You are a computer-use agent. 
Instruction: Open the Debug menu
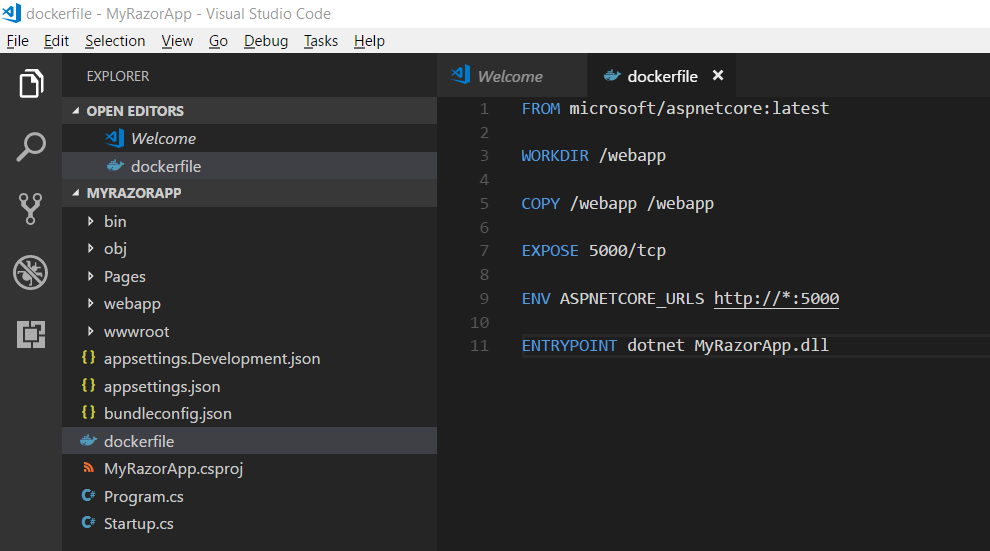pos(266,41)
